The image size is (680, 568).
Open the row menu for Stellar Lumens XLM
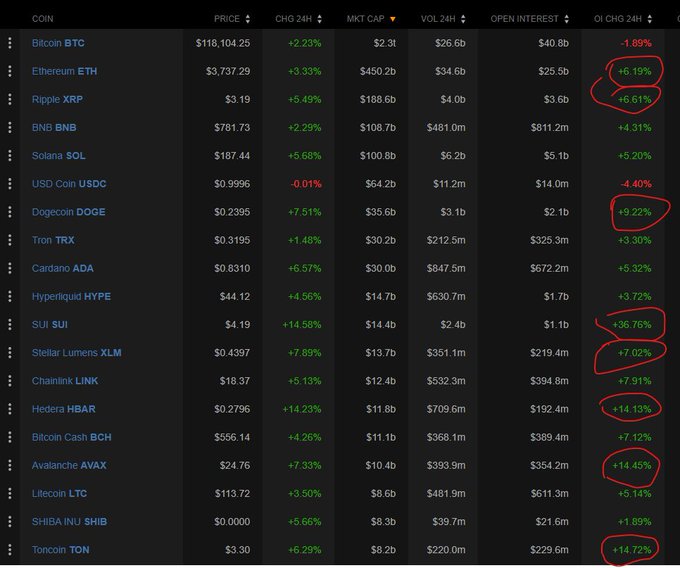tap(10, 353)
